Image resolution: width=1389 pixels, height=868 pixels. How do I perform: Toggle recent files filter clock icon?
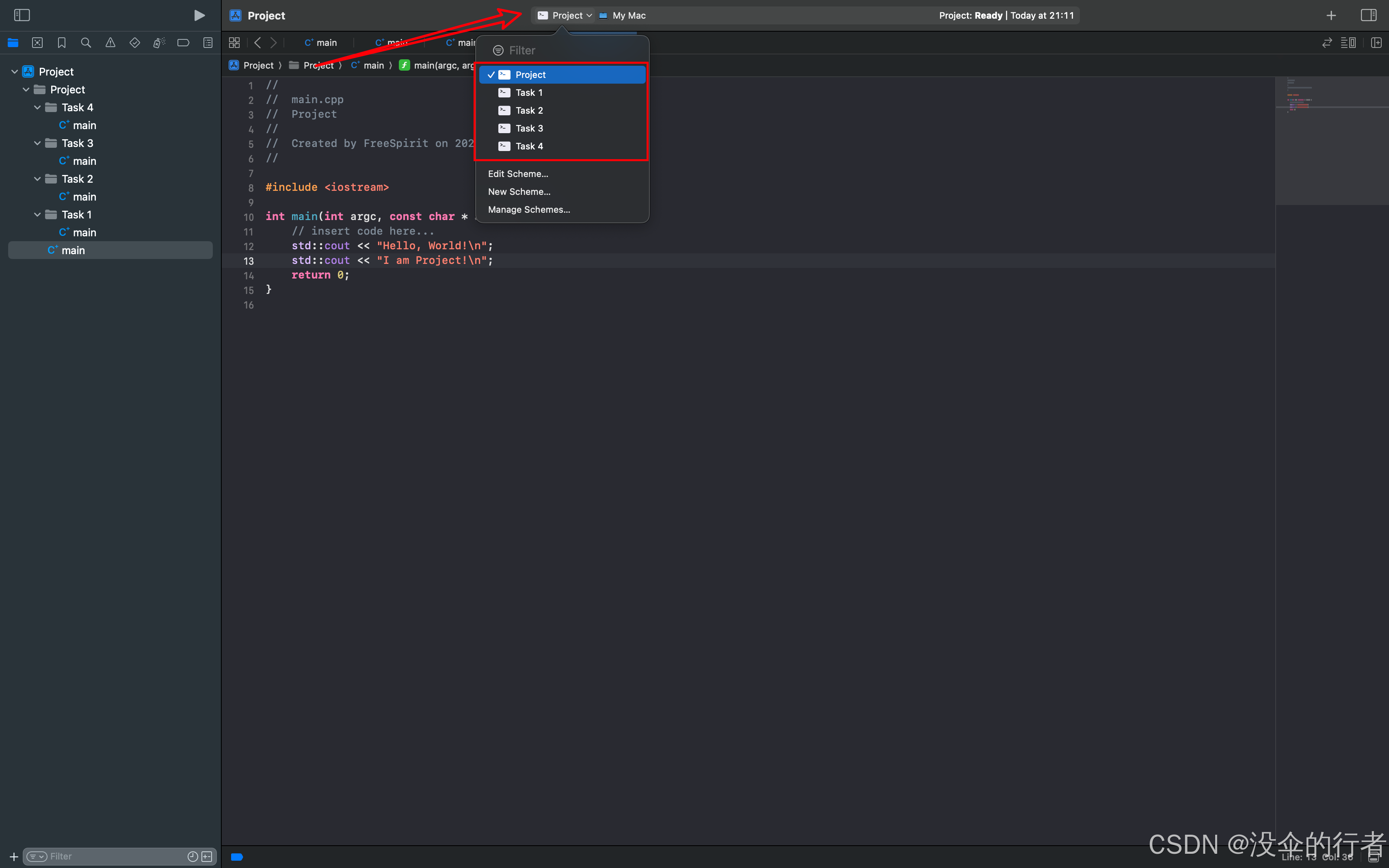click(x=193, y=857)
